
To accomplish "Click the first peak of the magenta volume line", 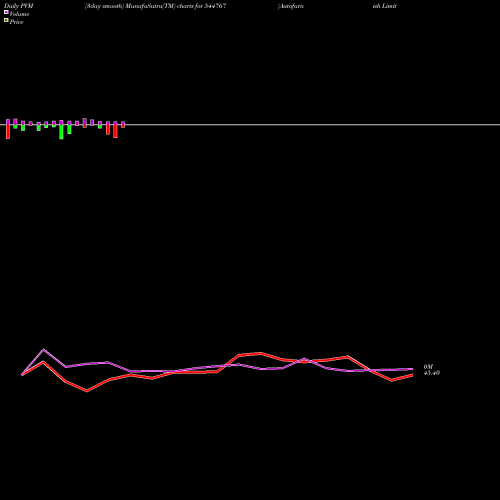I will point(43,350).
